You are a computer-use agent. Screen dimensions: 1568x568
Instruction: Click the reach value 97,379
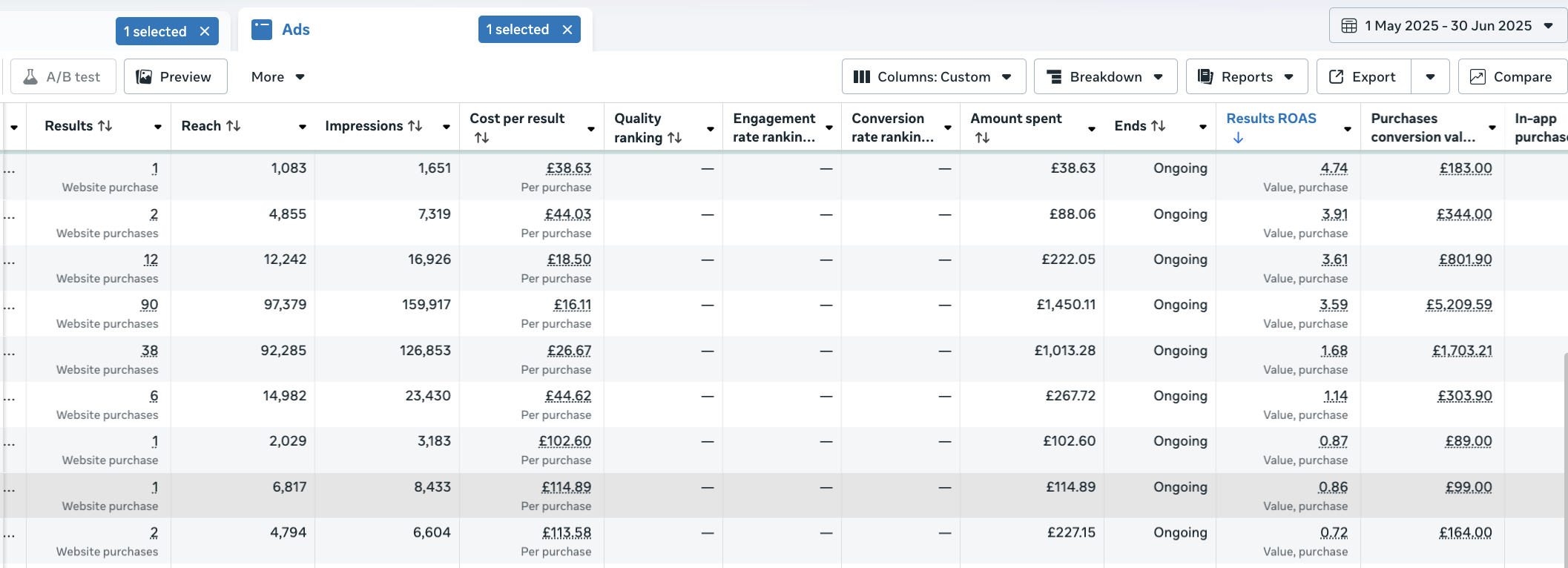point(285,305)
